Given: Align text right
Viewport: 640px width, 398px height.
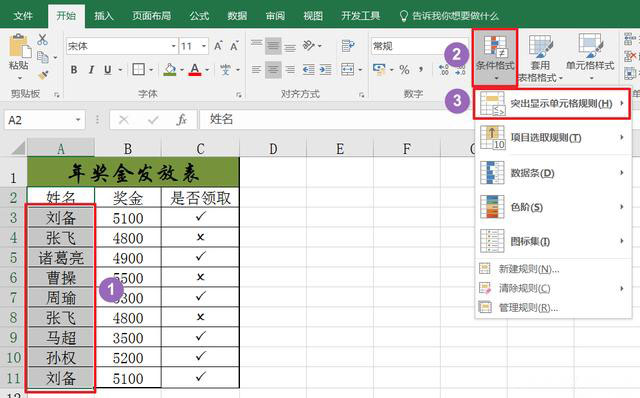Looking at the screenshot, I should (x=290, y=70).
